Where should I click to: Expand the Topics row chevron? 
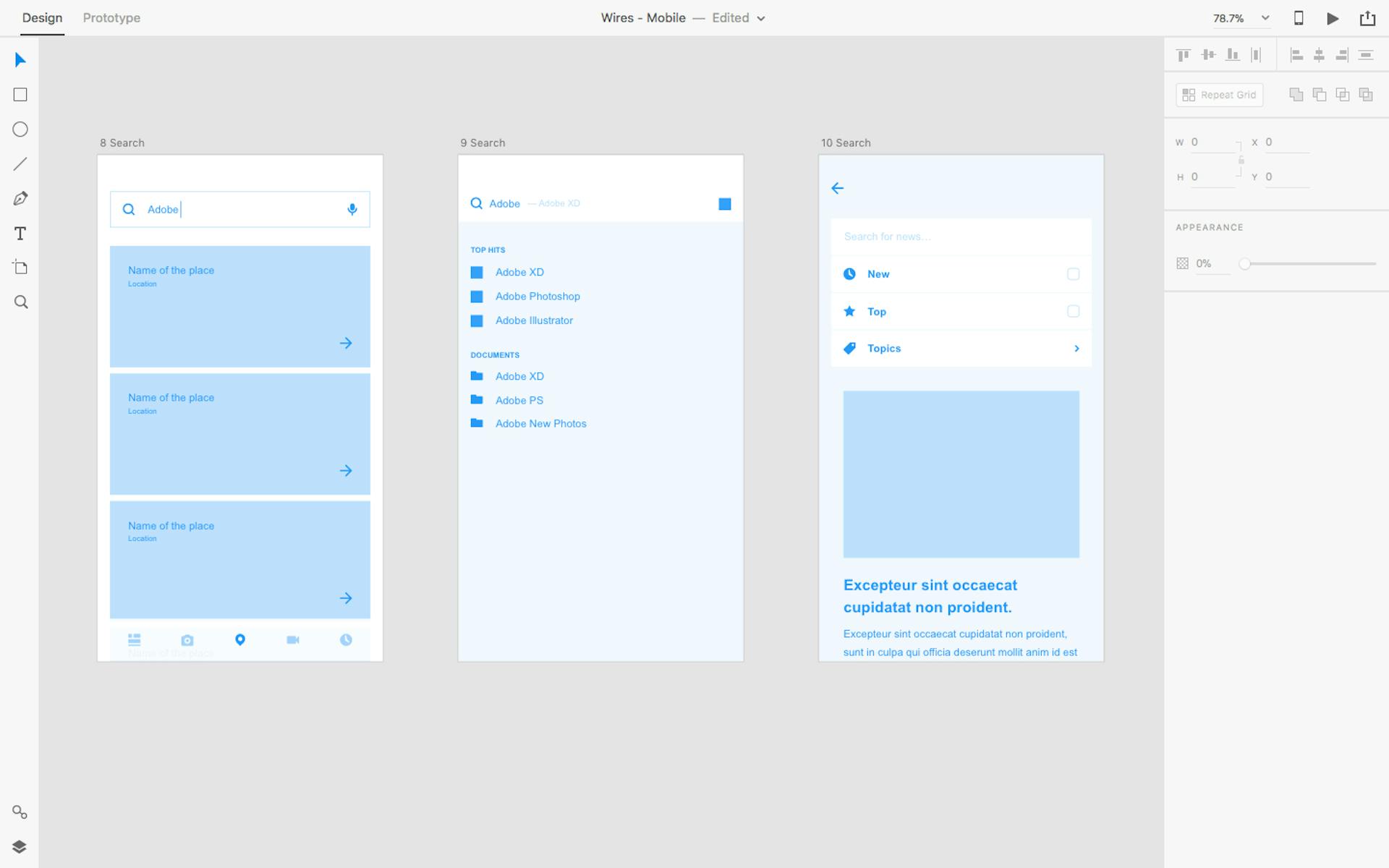pos(1077,349)
